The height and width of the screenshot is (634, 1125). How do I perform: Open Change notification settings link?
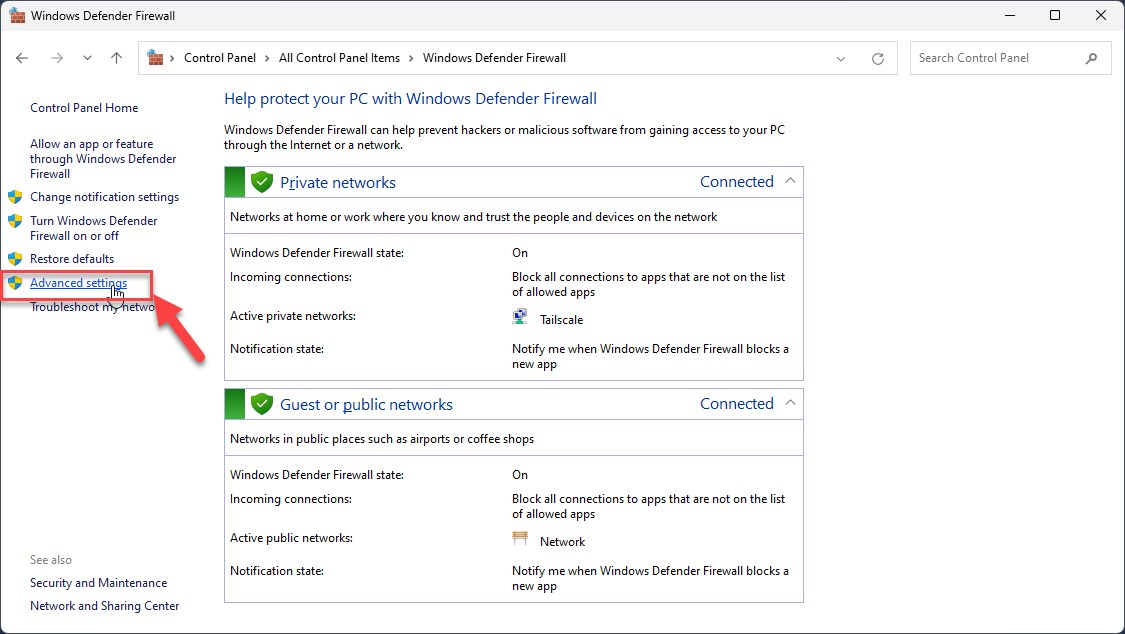(105, 197)
